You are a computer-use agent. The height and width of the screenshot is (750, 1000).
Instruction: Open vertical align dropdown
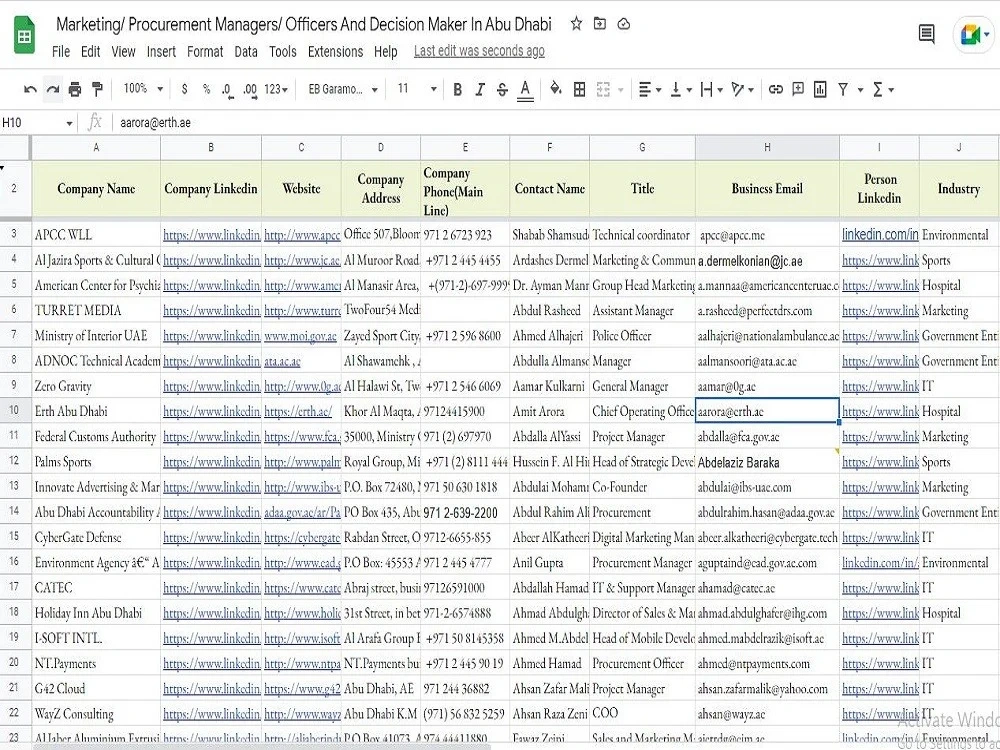coord(681,89)
